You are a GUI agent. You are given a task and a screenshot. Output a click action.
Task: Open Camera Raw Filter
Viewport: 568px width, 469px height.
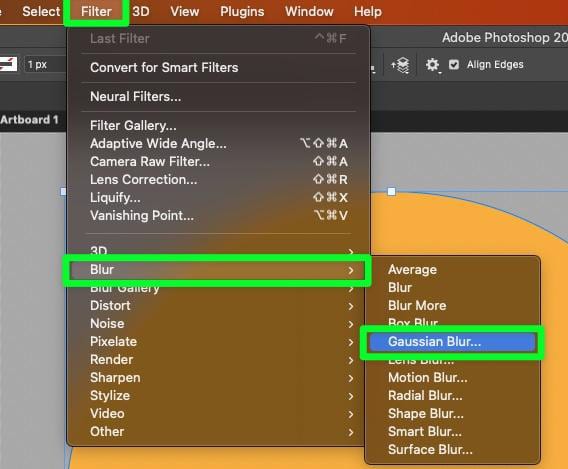[218, 162]
